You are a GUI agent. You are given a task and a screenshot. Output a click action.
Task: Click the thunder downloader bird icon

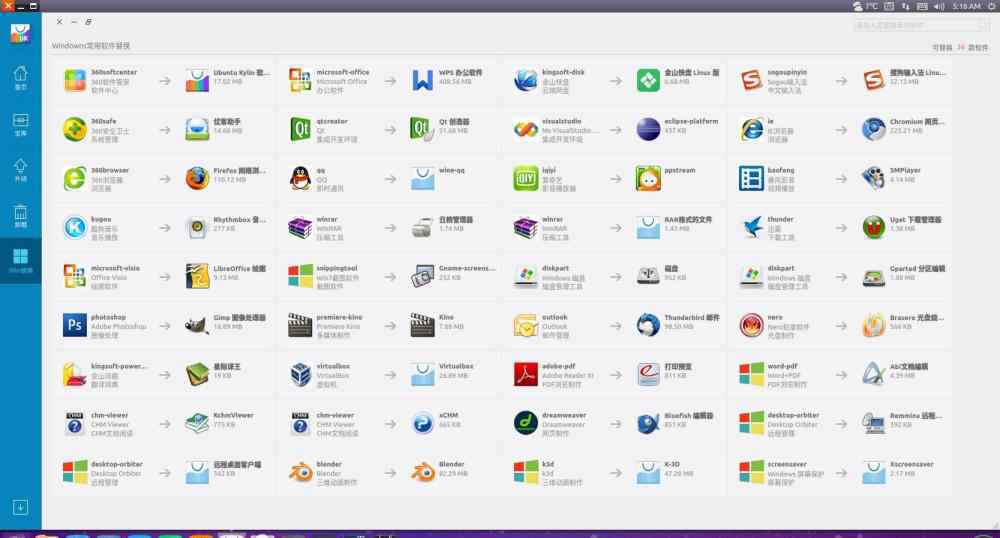click(751, 228)
